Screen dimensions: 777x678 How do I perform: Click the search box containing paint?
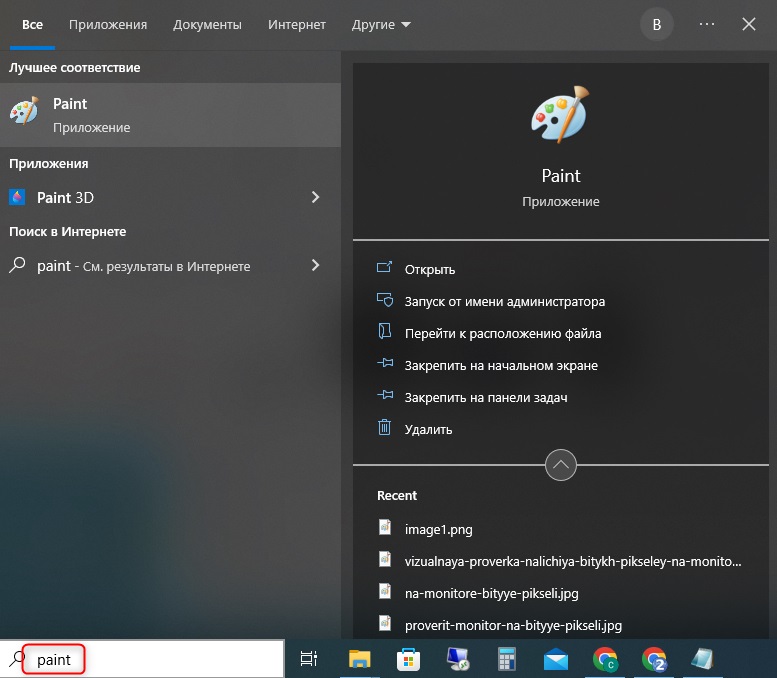(142, 659)
